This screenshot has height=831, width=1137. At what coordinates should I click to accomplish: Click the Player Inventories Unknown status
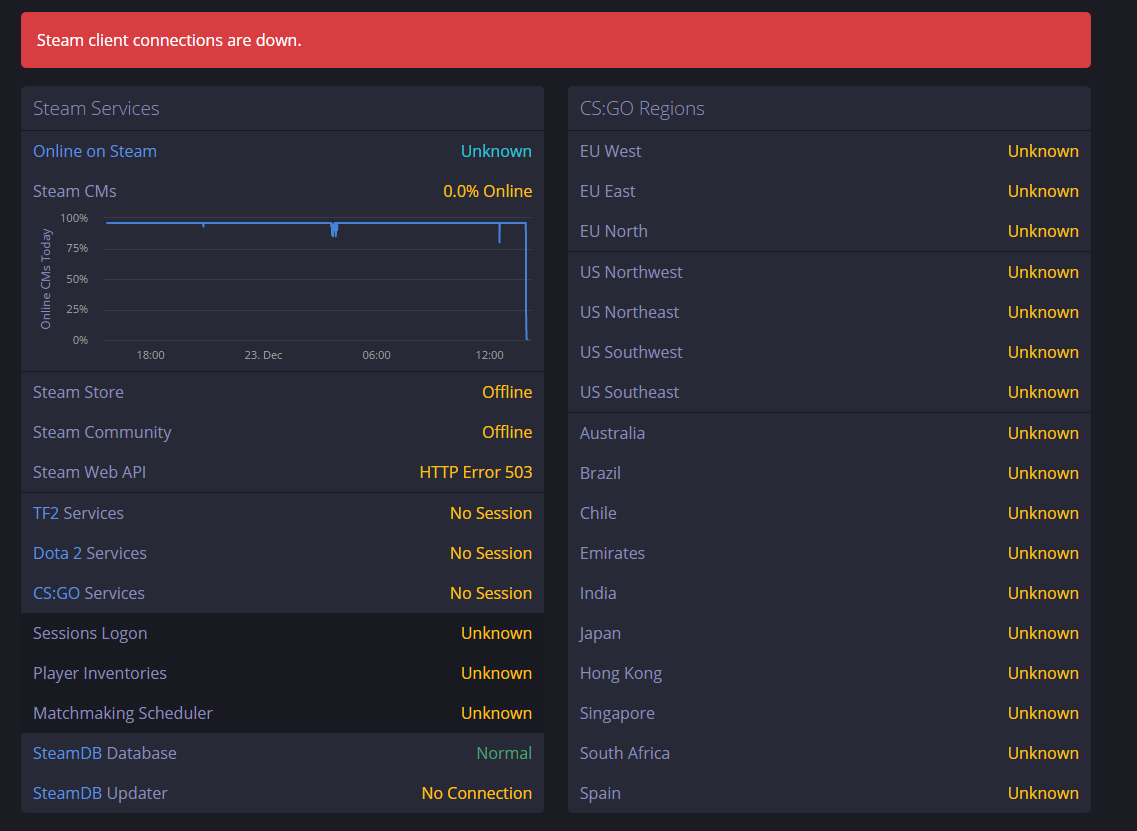496,672
